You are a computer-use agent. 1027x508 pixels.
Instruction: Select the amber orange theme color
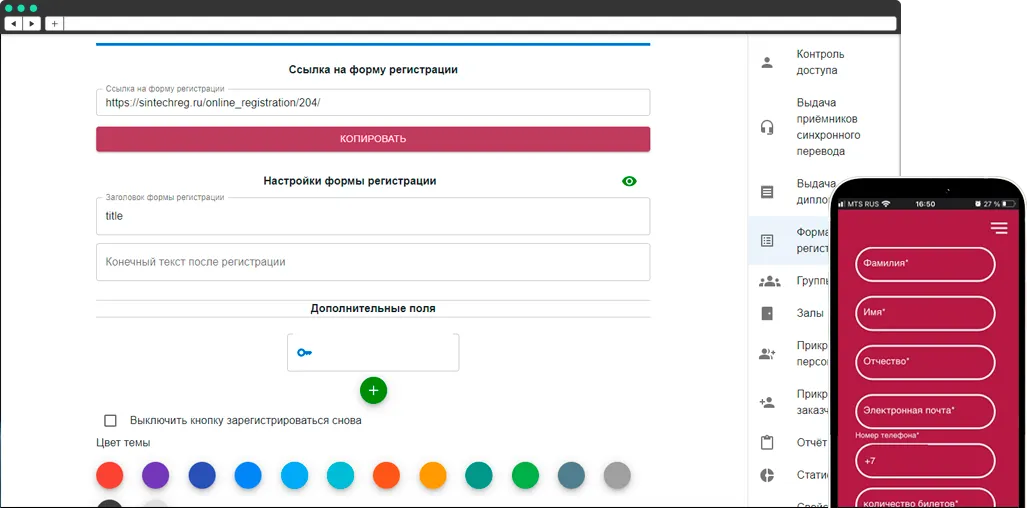pos(432,475)
